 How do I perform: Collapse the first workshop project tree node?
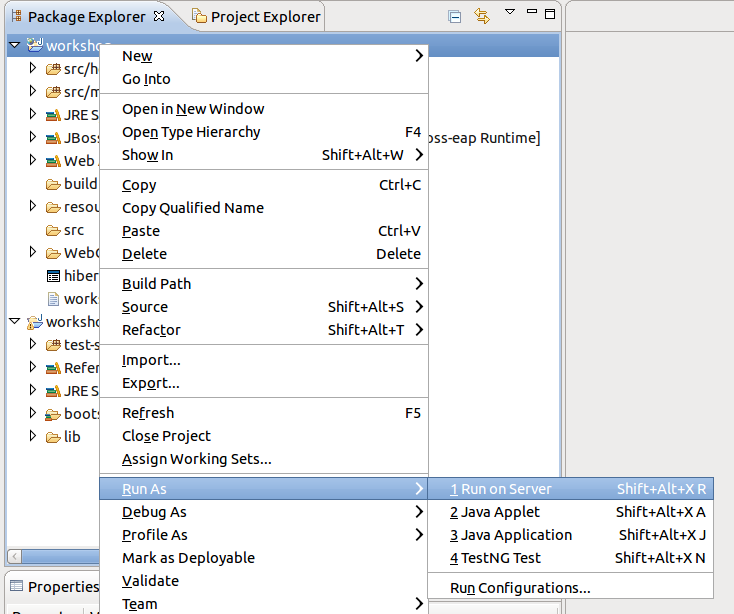point(14,46)
